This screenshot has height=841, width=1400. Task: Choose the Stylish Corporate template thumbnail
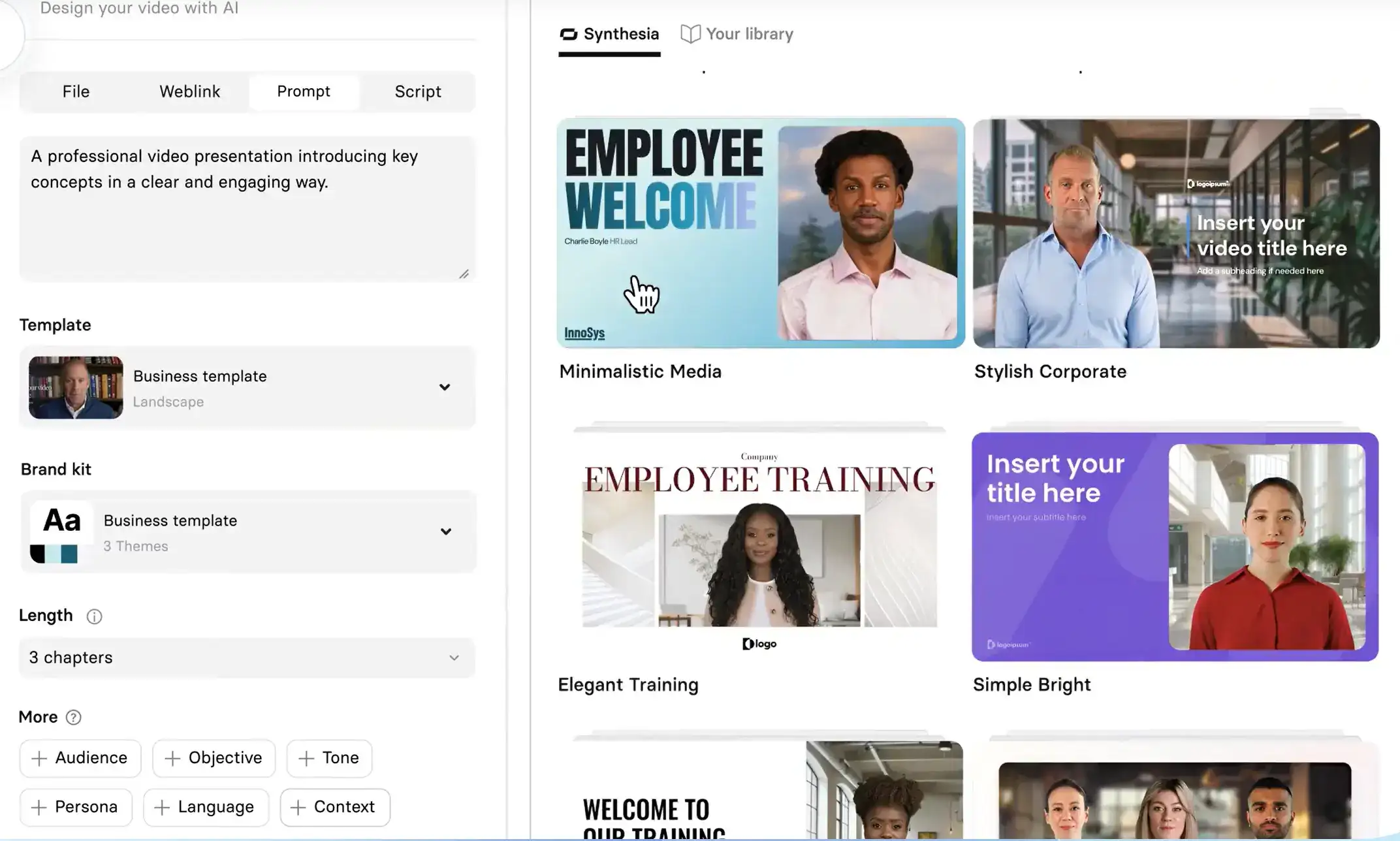[x=1175, y=233]
